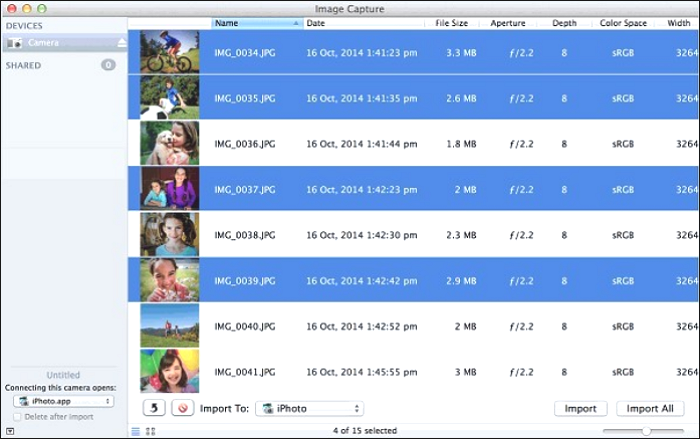Click date 16 Oct, 2014 1:41:23 pm
This screenshot has height=439, width=700.
click(362, 53)
